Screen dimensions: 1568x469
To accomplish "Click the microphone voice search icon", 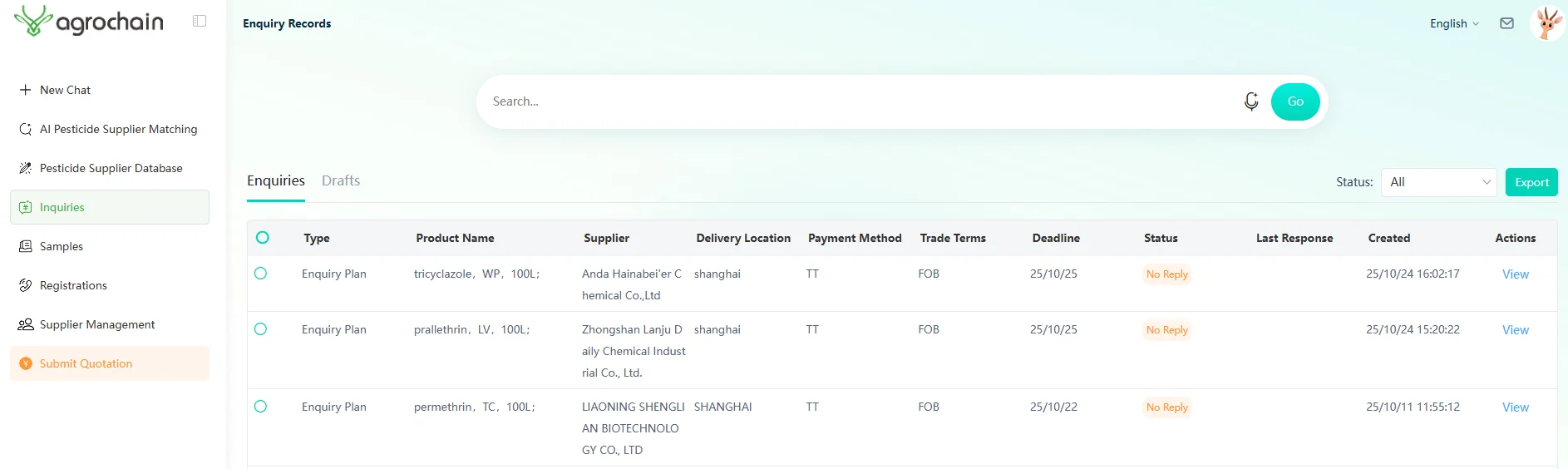I will click(1251, 101).
